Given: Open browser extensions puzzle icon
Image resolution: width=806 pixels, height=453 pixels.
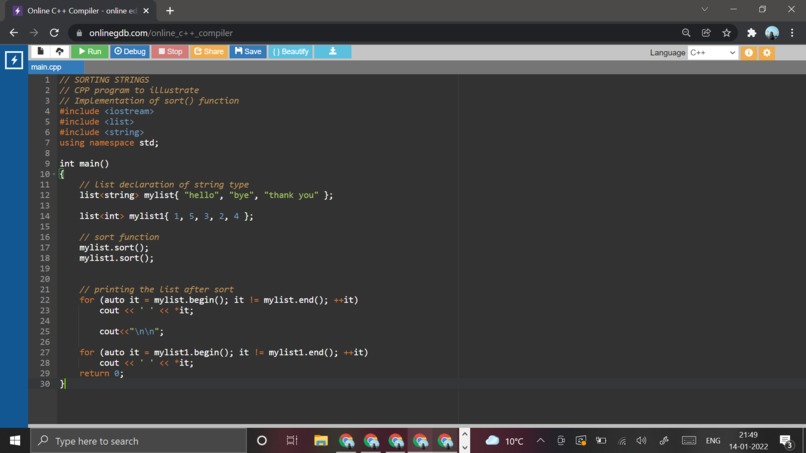Looking at the screenshot, I should pyautogui.click(x=752, y=33).
